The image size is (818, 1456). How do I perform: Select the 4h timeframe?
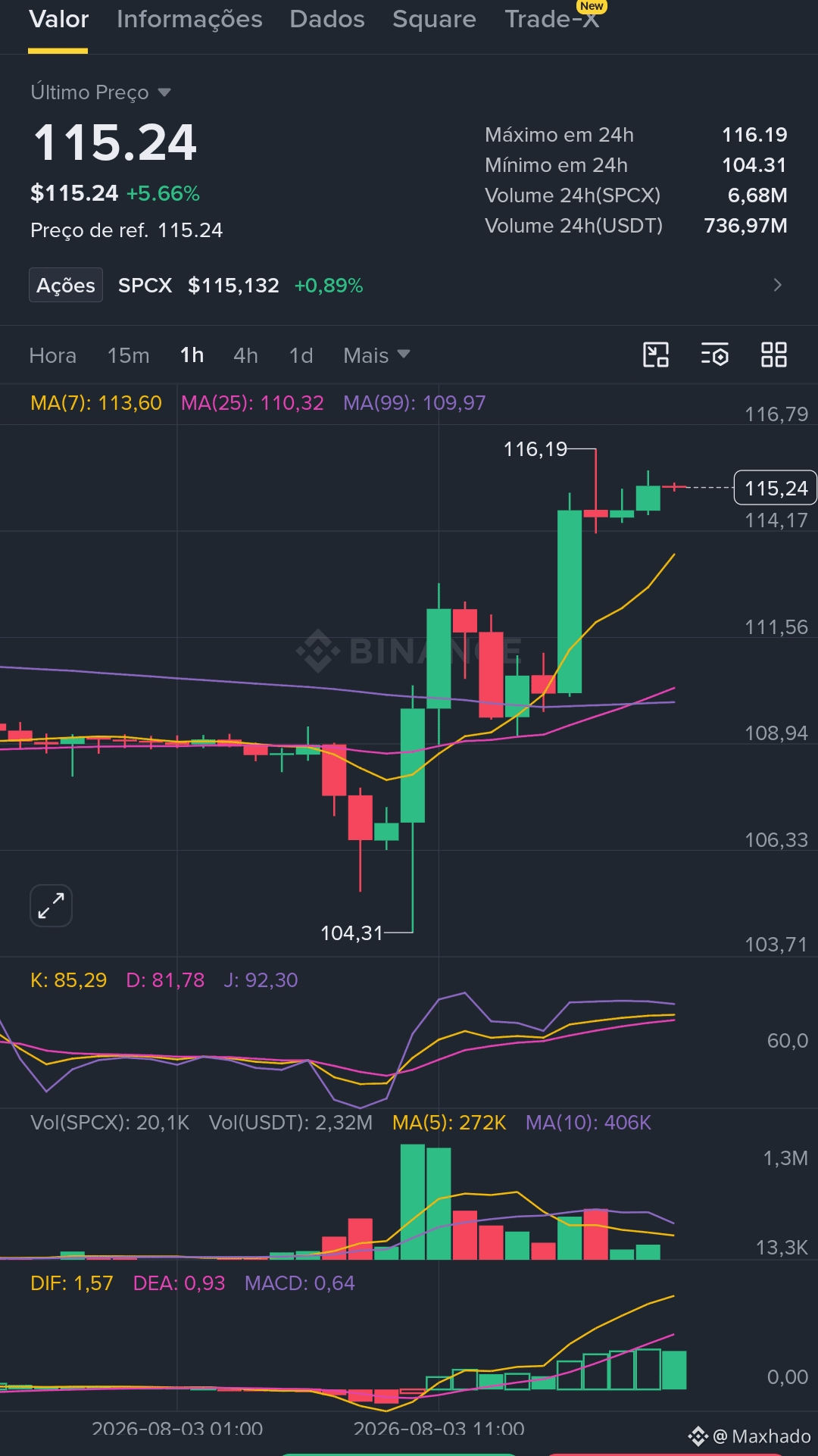(245, 355)
